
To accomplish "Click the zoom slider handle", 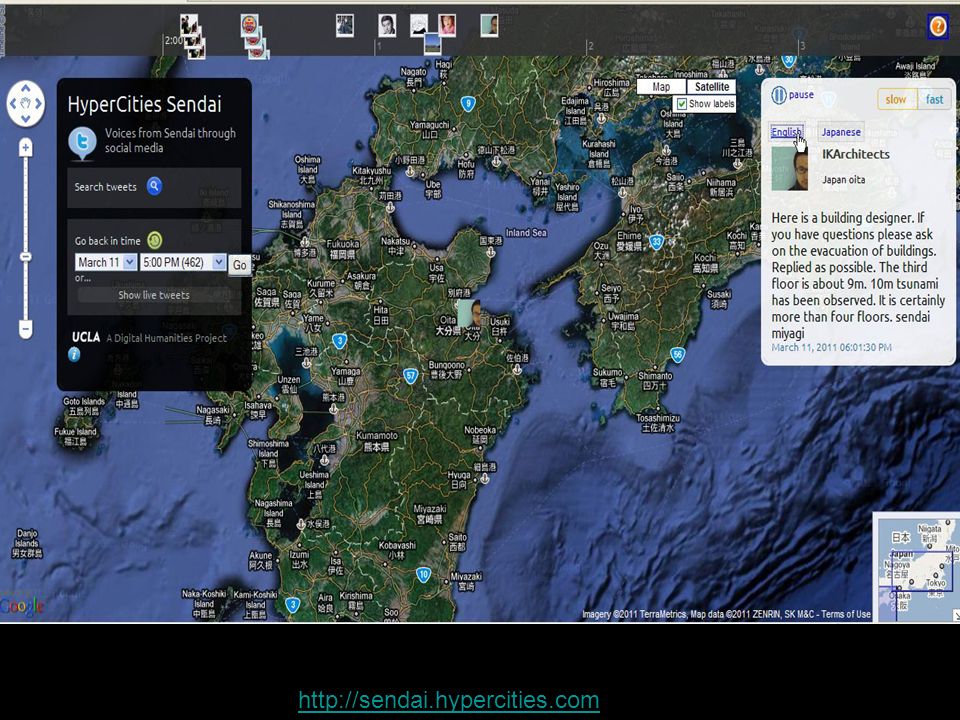I will 26,257.
